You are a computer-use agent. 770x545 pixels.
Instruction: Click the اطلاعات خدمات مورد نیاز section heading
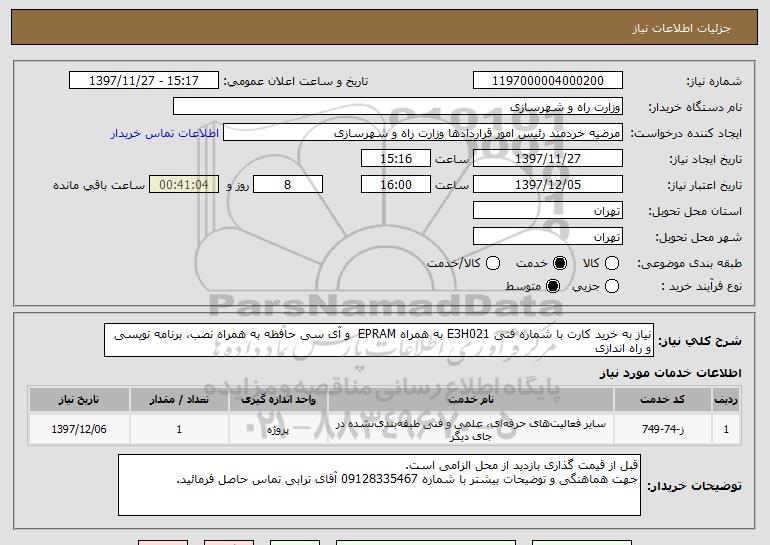tap(670, 373)
